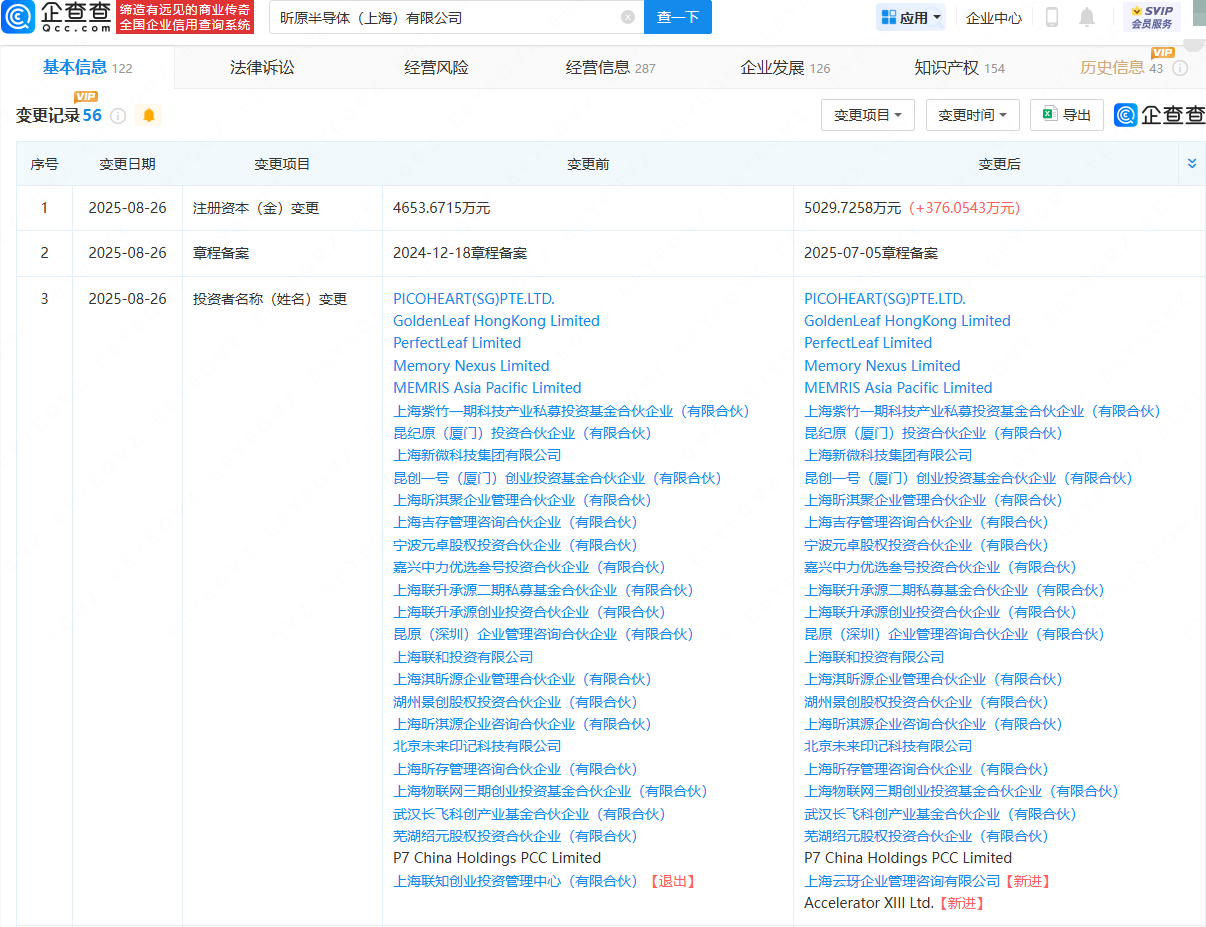The width and height of the screenshot is (1206, 927).
Task: Click the SVIP 会员服务 icon
Action: click(1152, 17)
